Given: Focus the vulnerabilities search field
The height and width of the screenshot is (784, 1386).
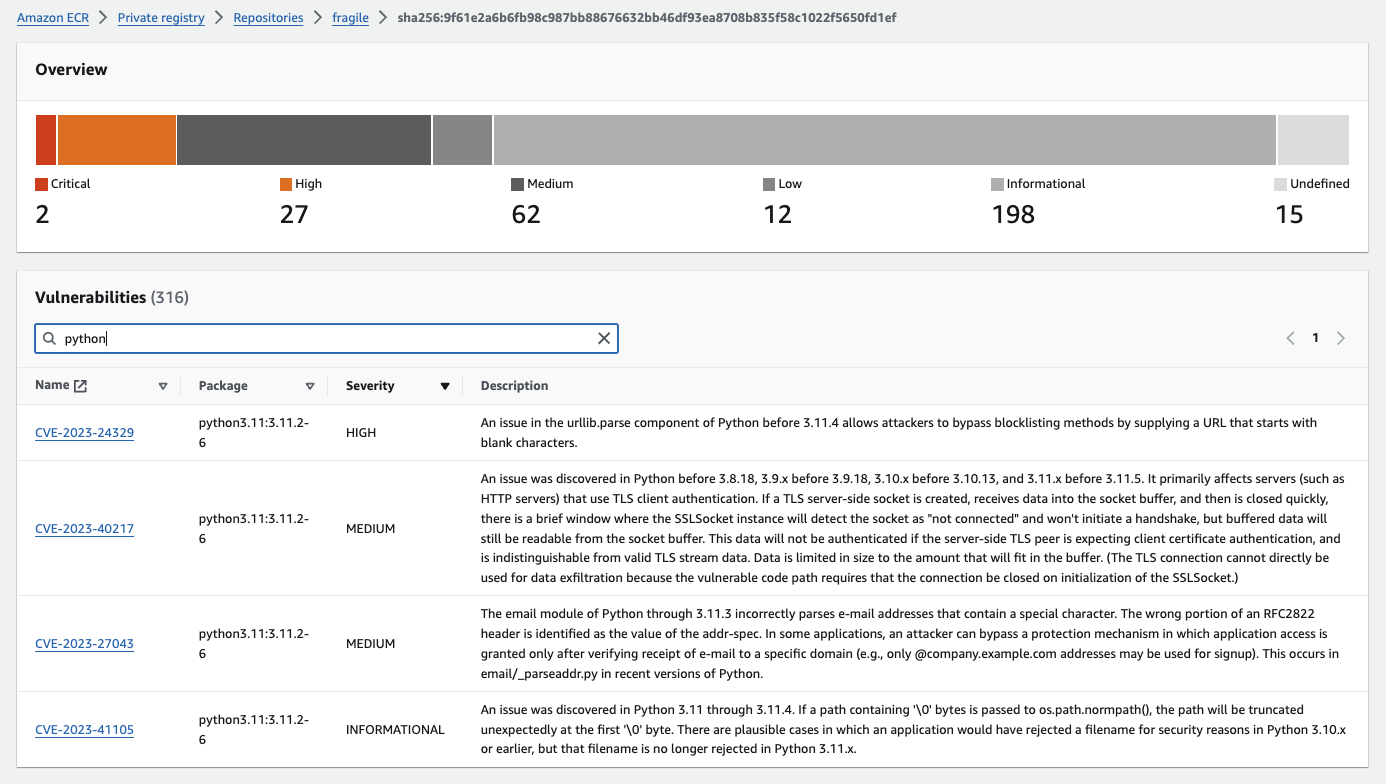Looking at the screenshot, I should [326, 338].
